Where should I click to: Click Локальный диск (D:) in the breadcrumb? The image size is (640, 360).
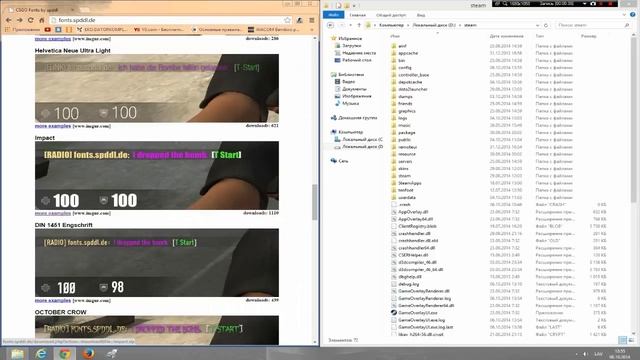point(434,25)
